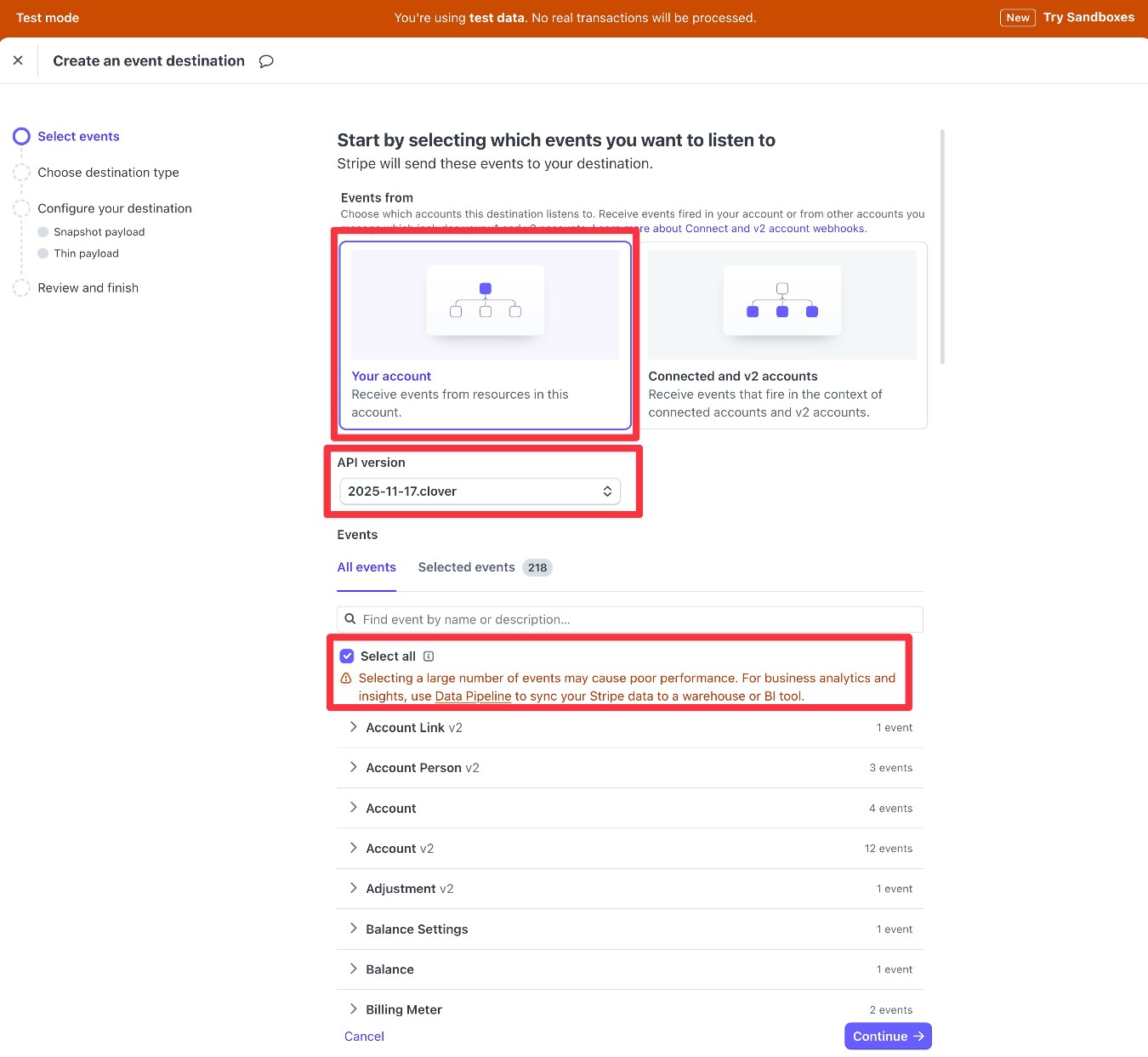Open the Data Pipeline link

tap(473, 696)
